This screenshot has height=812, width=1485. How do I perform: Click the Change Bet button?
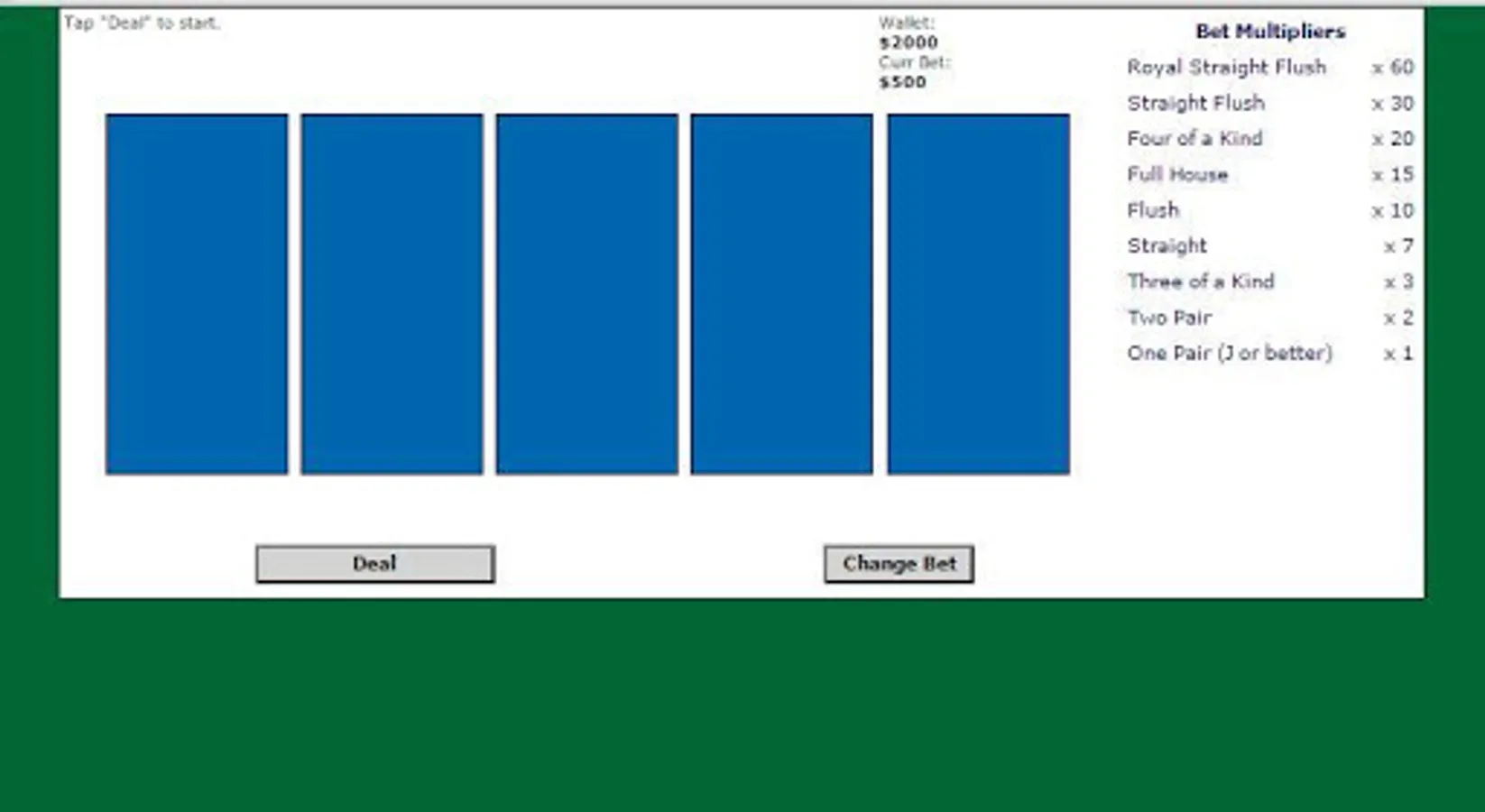pyautogui.click(x=898, y=563)
